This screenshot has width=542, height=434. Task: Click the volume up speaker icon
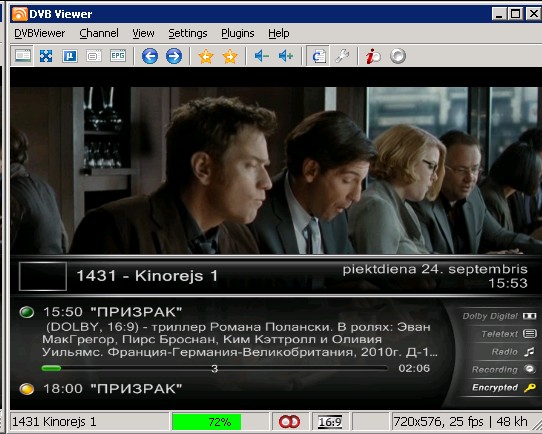tap(286, 56)
